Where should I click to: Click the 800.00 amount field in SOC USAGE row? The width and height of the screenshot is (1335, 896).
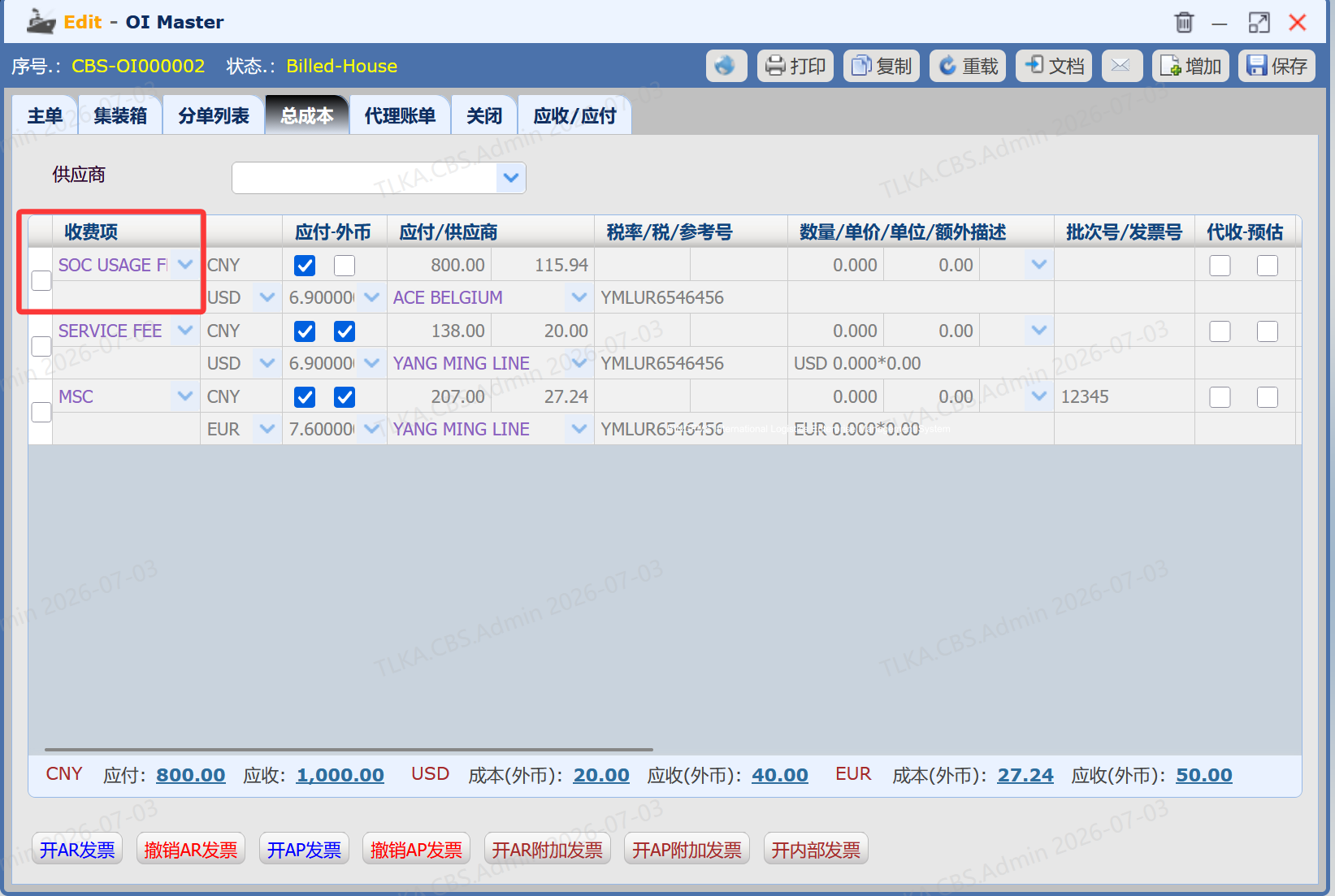click(x=440, y=265)
